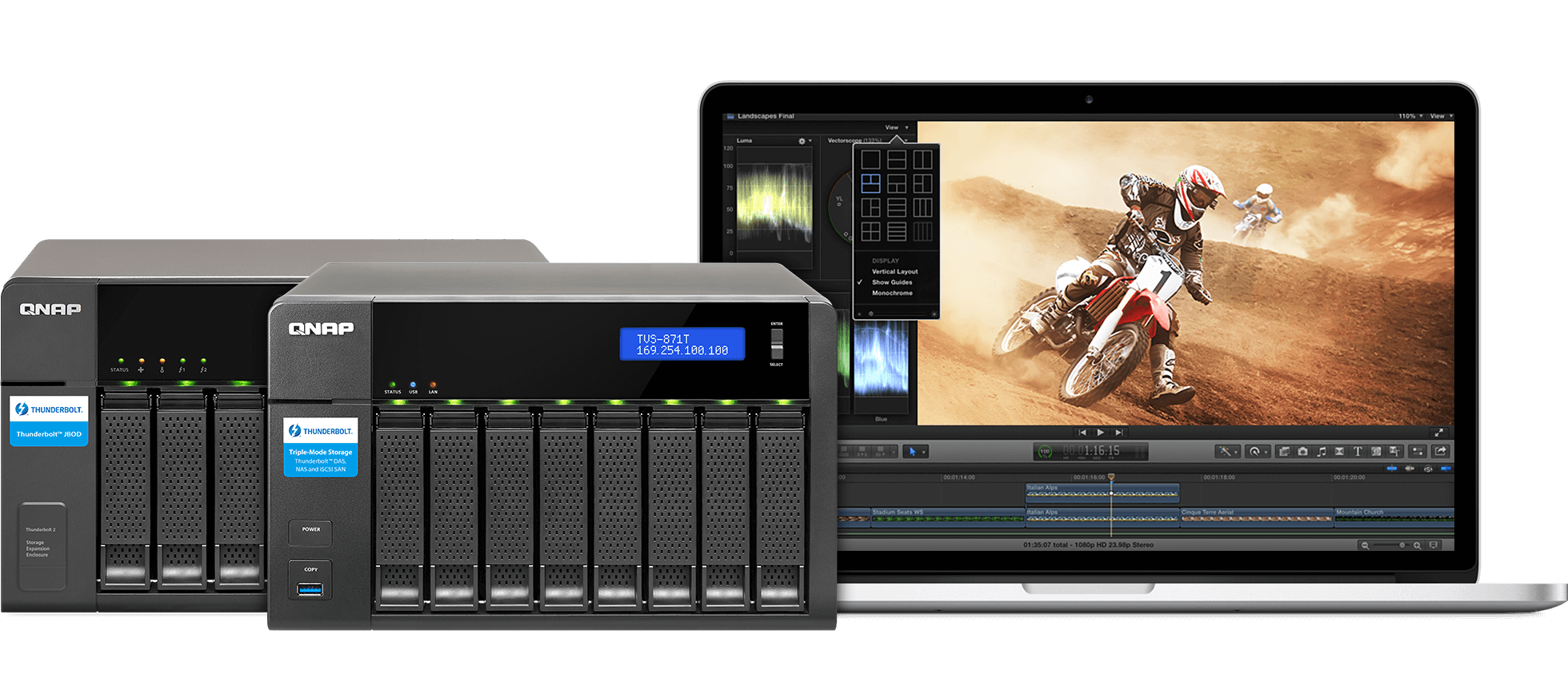
Task: Open the viewer View options dropdown
Action: point(1441,116)
